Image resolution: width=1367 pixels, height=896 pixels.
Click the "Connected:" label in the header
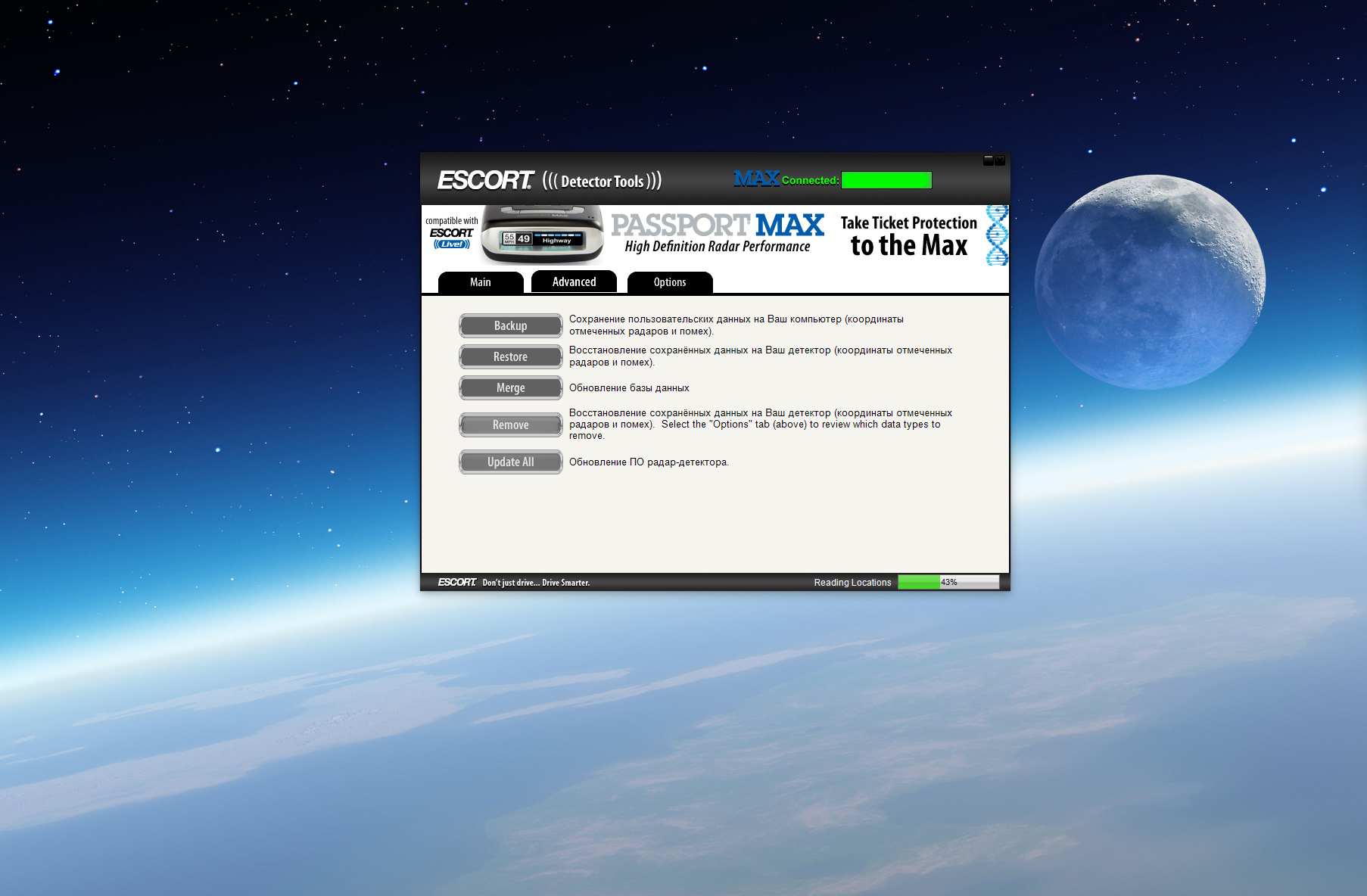pos(810,180)
